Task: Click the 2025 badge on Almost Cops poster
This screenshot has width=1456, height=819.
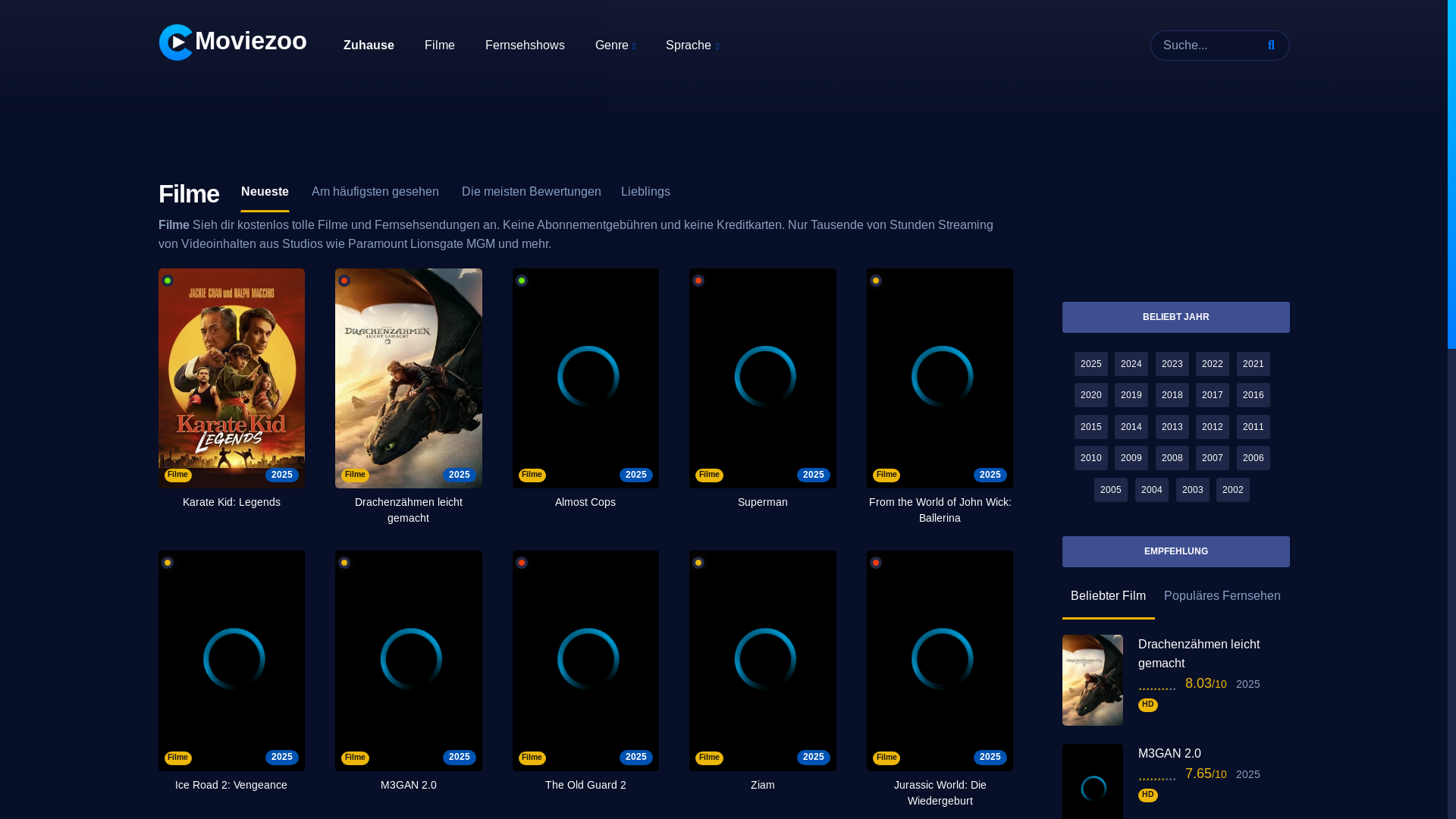Action: [635, 475]
